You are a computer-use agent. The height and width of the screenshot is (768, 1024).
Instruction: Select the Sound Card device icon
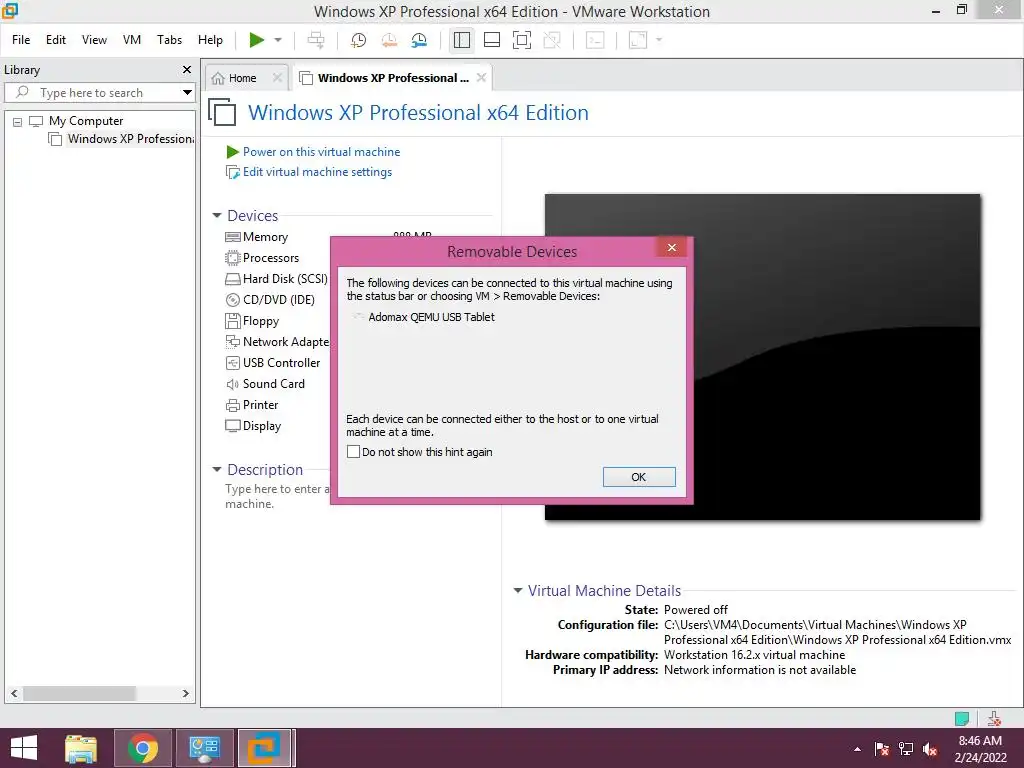232,384
